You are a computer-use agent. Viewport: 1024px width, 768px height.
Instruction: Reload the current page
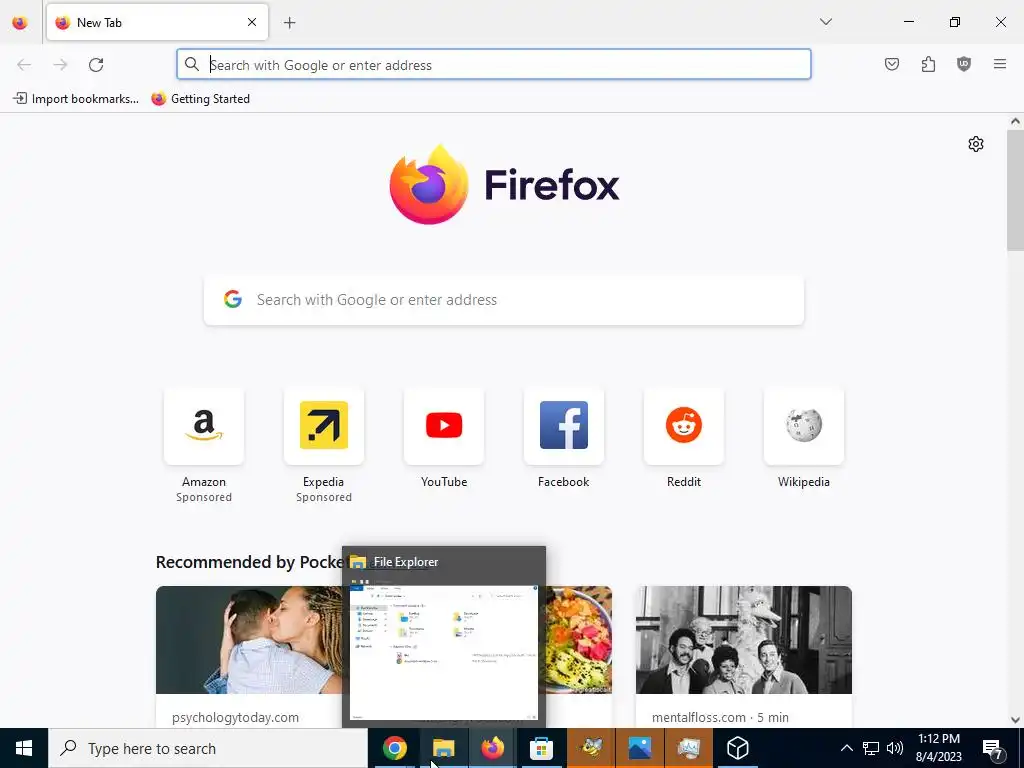pyautogui.click(x=96, y=65)
